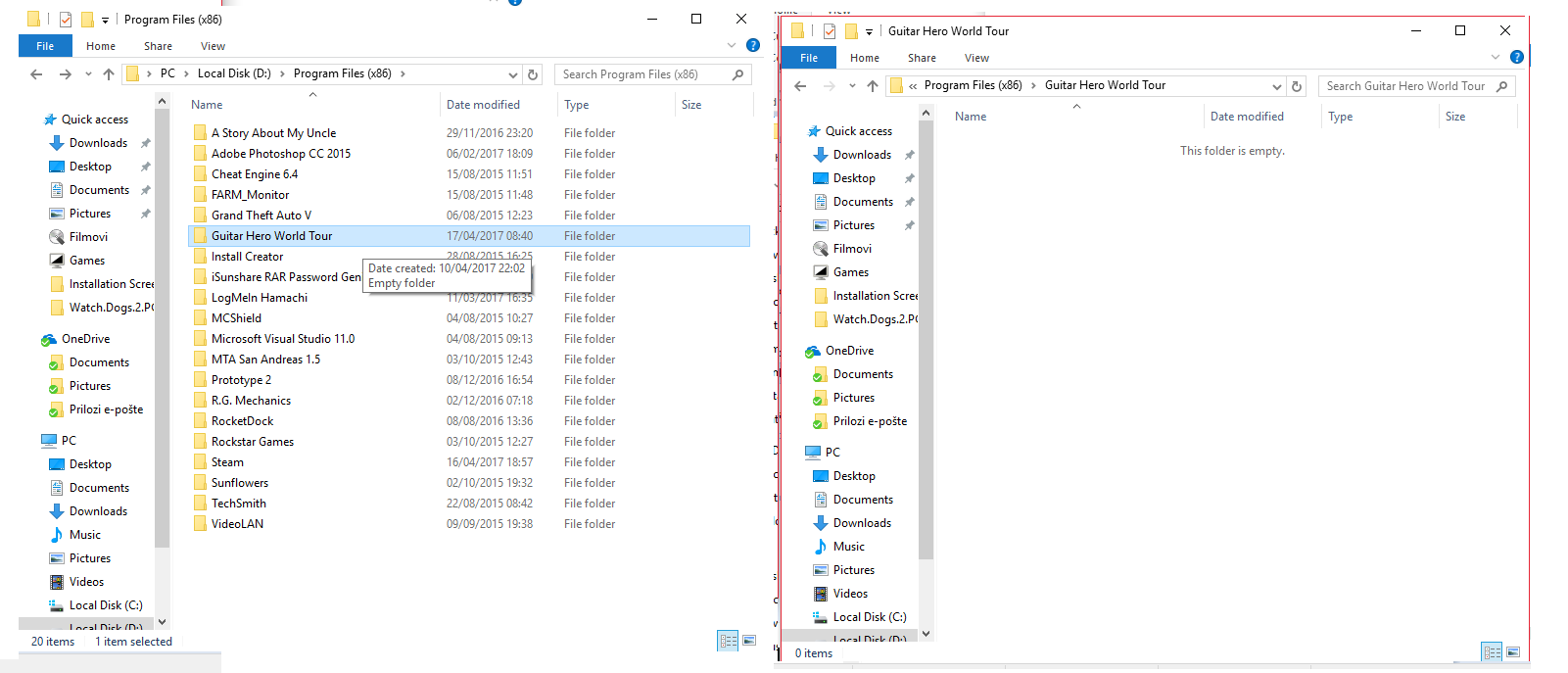Open the recent locations dropdown in the Guitar Hero window
The height and width of the screenshot is (673, 1568).
pyautogui.click(x=852, y=86)
